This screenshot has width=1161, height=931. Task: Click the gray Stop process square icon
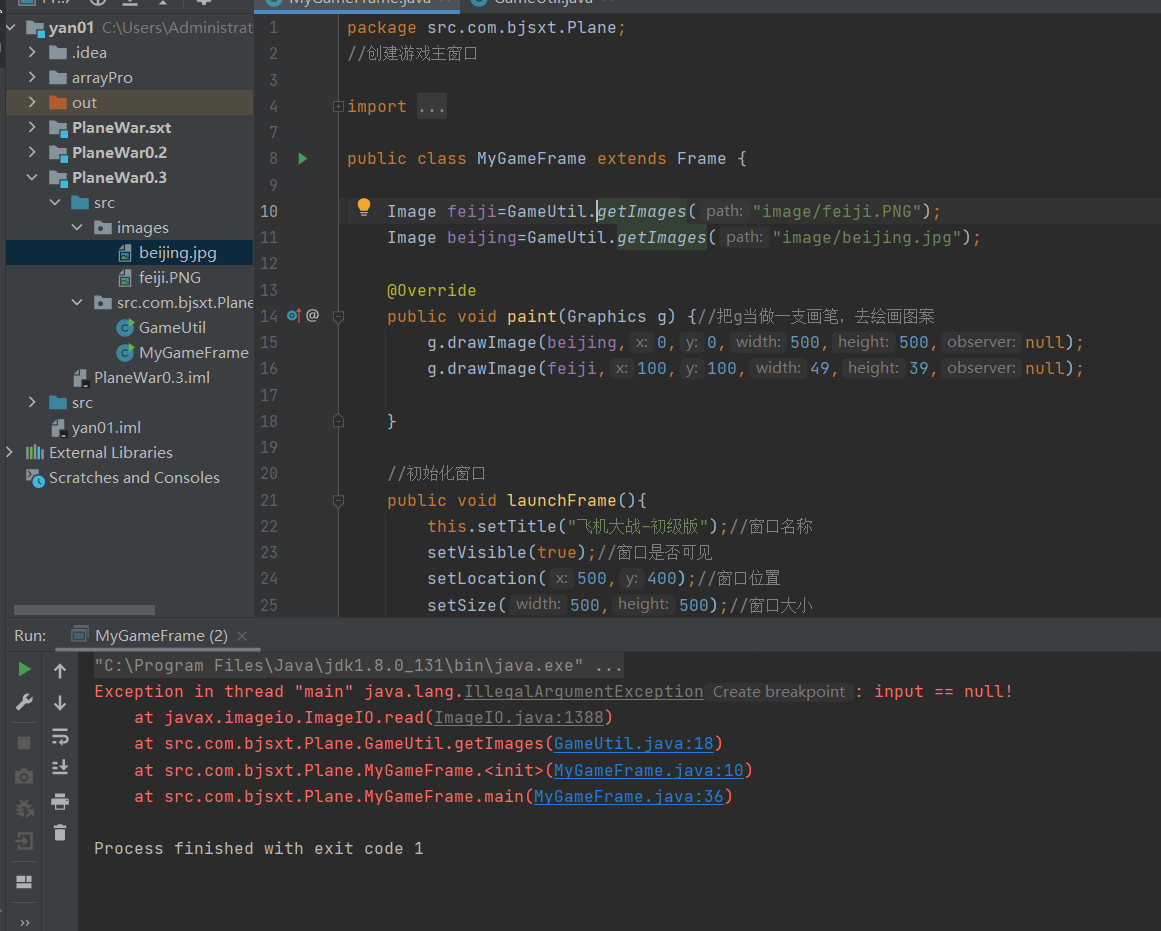coord(24,742)
